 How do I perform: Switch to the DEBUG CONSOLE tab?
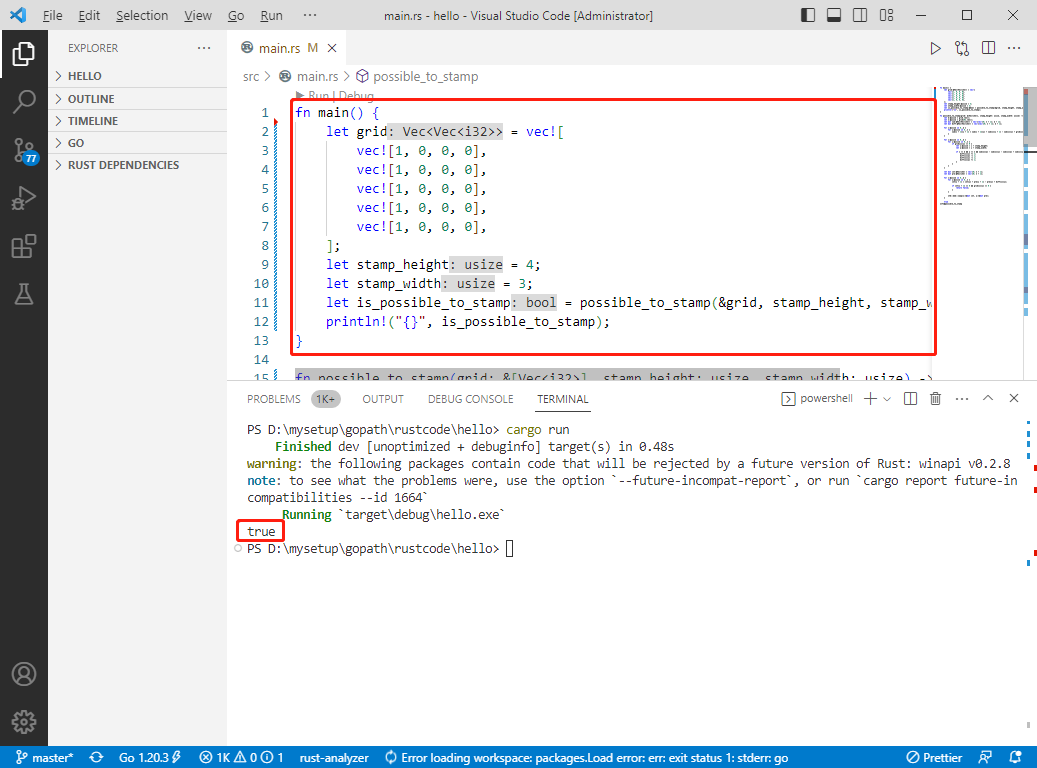(x=470, y=399)
